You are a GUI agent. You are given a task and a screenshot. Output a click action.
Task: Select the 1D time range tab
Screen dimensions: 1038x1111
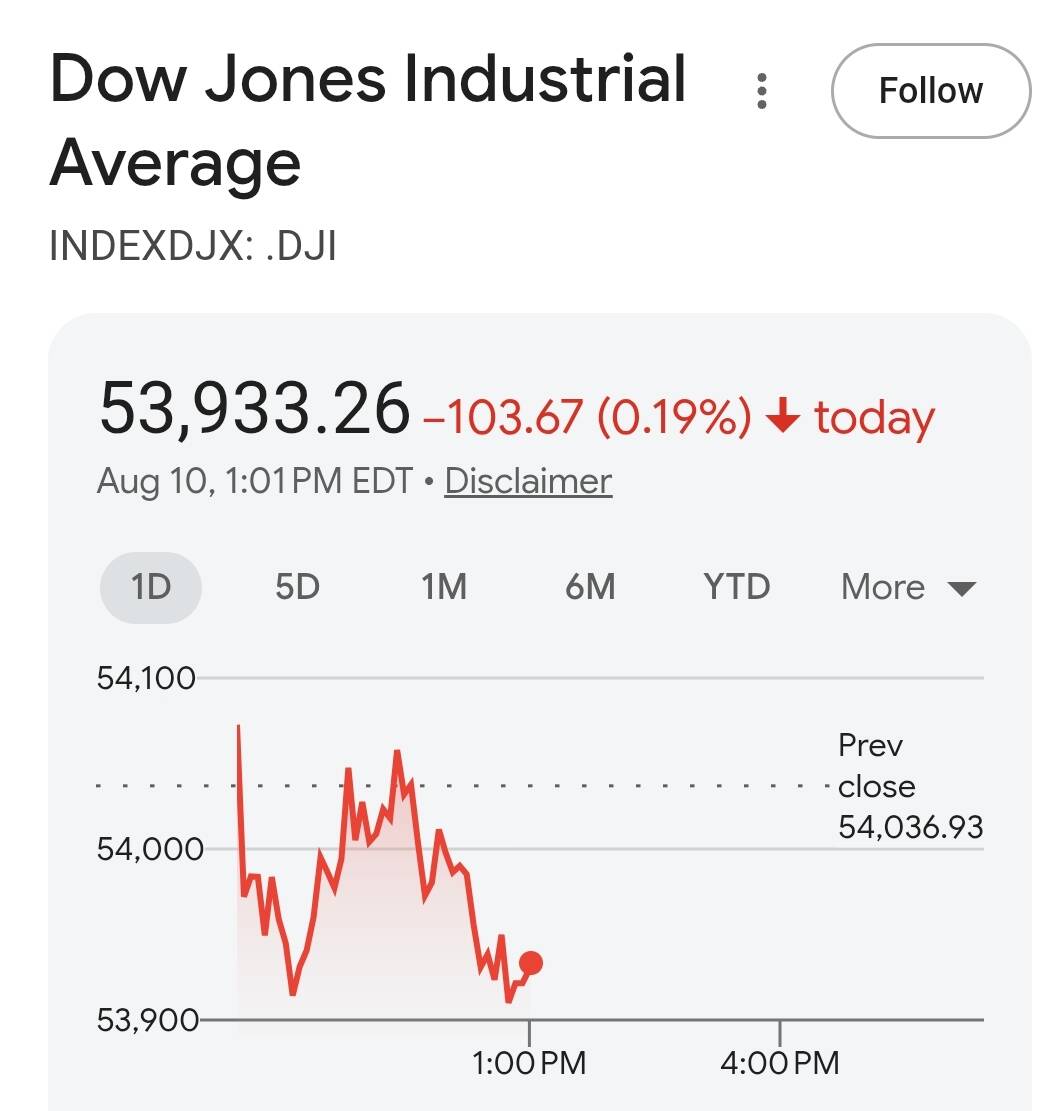pos(151,587)
